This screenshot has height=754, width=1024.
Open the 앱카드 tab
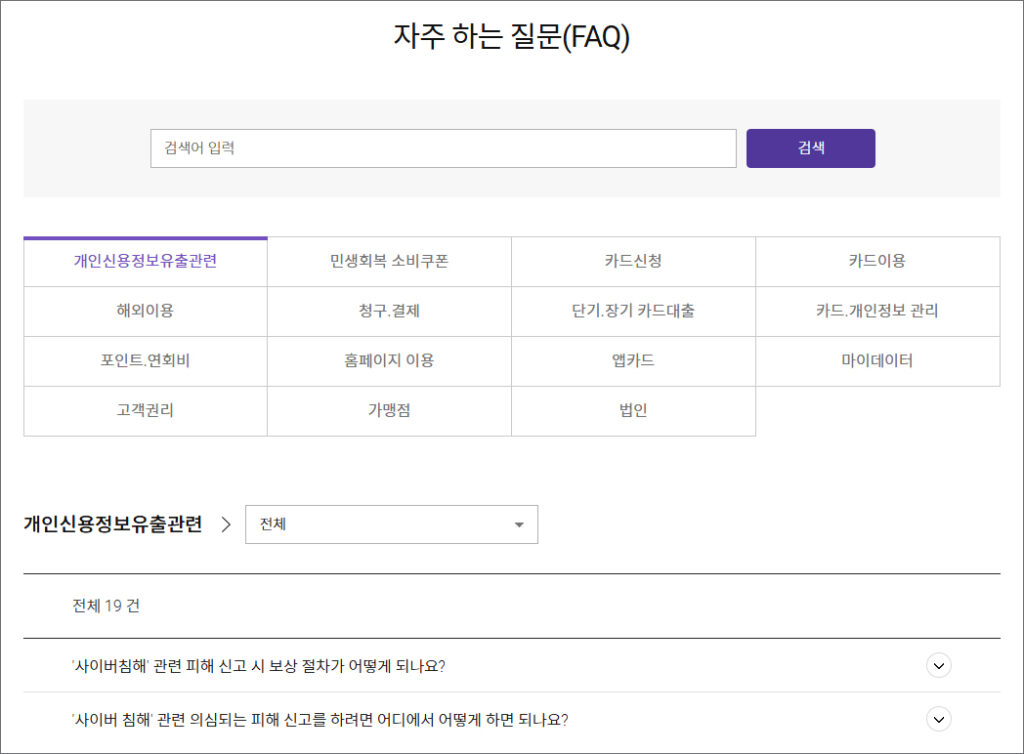(633, 361)
